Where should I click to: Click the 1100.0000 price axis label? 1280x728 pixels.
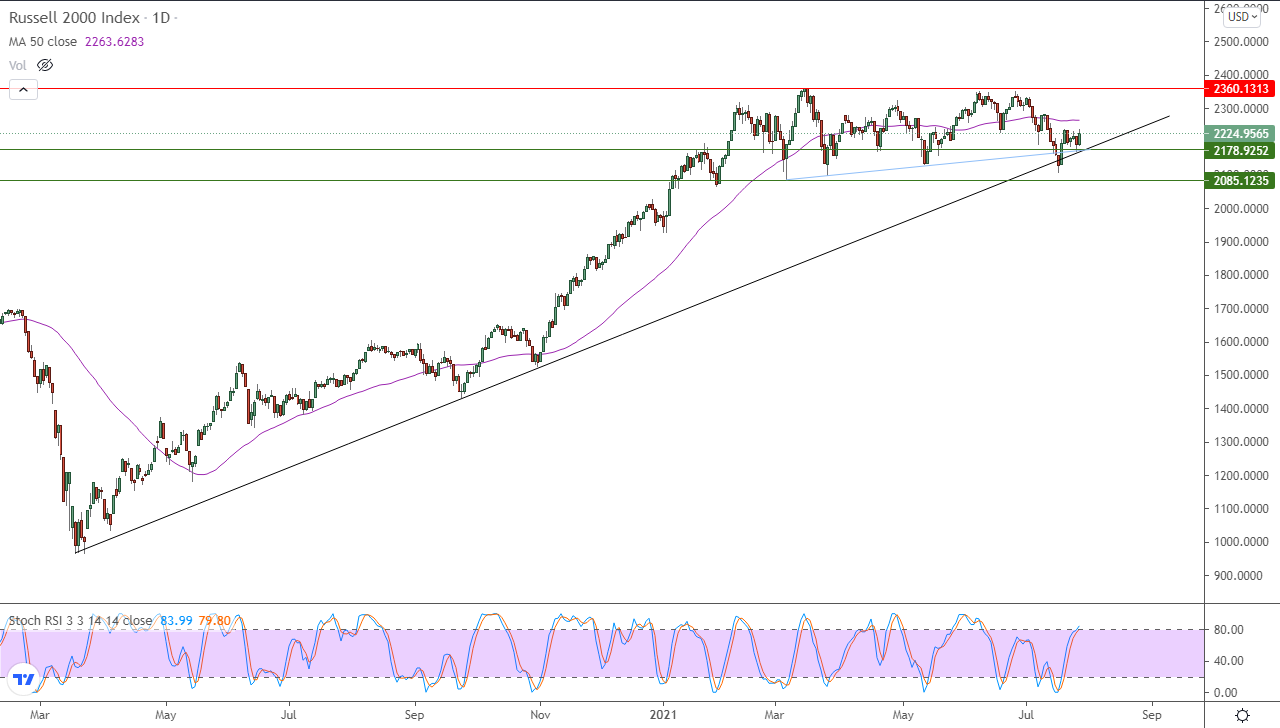click(x=1241, y=509)
